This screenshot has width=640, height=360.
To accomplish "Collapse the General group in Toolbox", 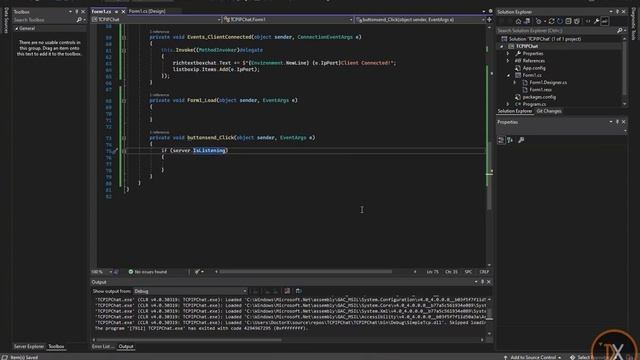I will 17,29.
